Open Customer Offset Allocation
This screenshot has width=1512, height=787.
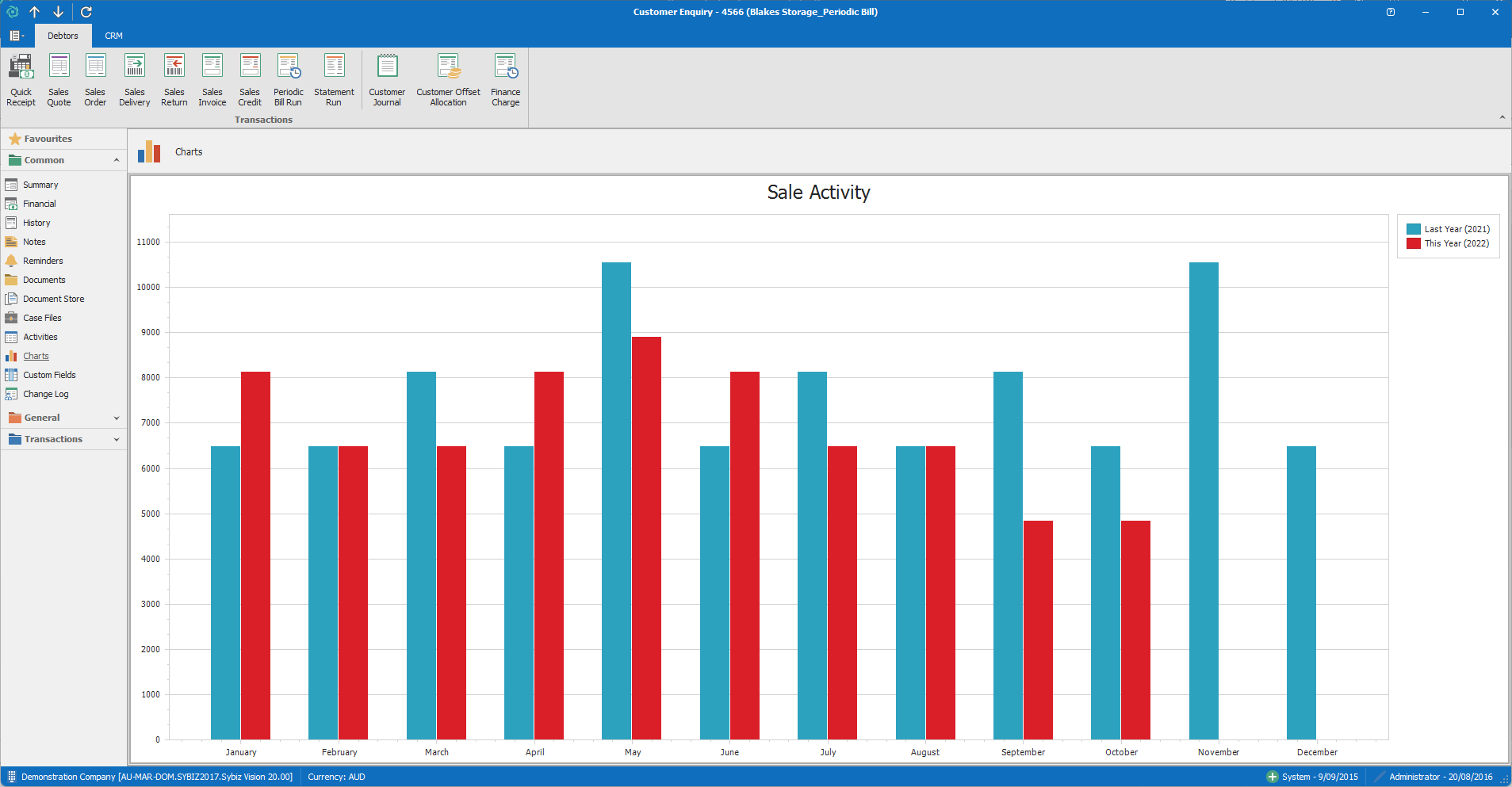tap(448, 79)
